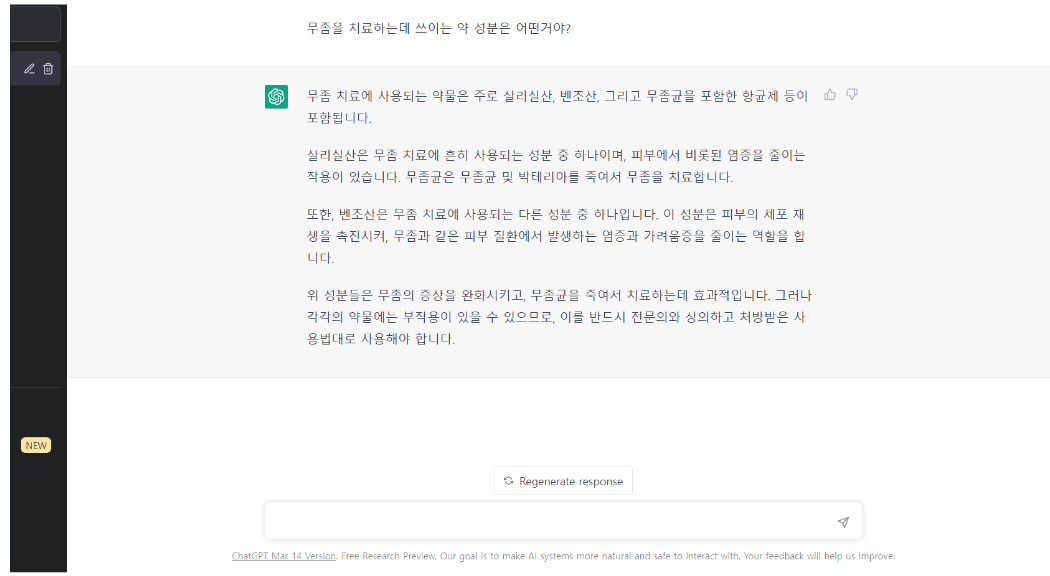Click the pencil edit chat icon
This screenshot has height=576, width=1050.
click(x=29, y=68)
